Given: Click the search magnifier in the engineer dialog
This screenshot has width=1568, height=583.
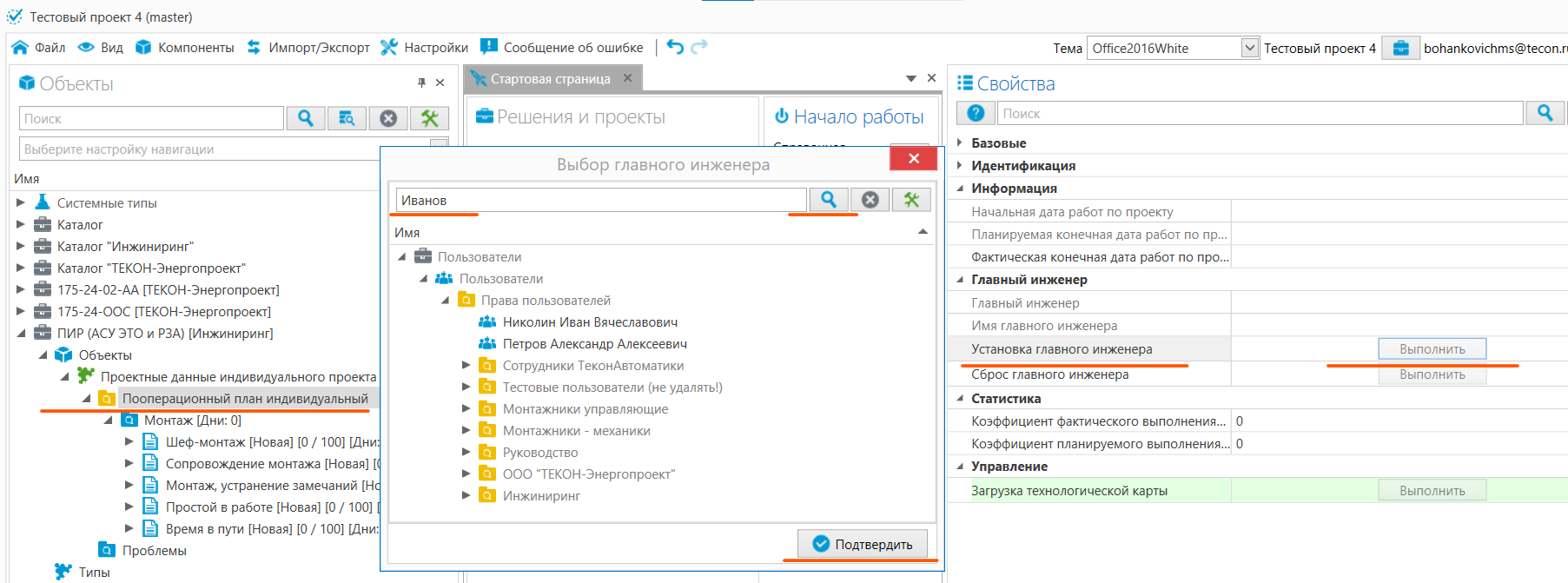Looking at the screenshot, I should (x=828, y=200).
